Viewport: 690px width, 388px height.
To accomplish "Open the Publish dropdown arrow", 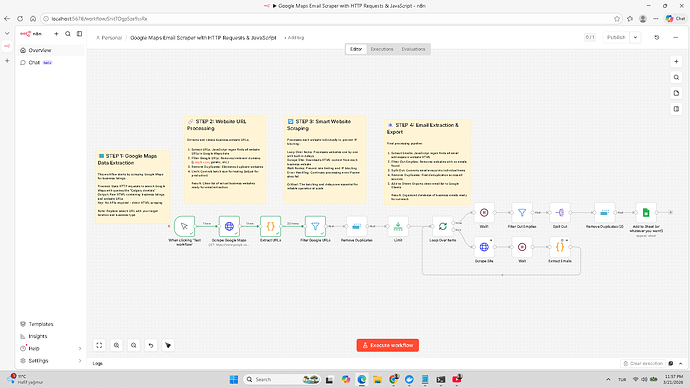I will click(635, 37).
